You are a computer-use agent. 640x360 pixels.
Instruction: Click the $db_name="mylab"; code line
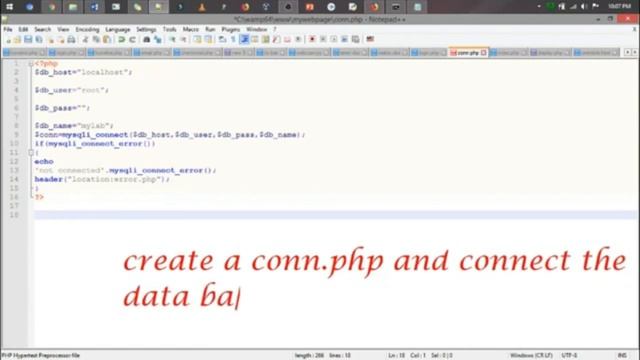point(74,126)
